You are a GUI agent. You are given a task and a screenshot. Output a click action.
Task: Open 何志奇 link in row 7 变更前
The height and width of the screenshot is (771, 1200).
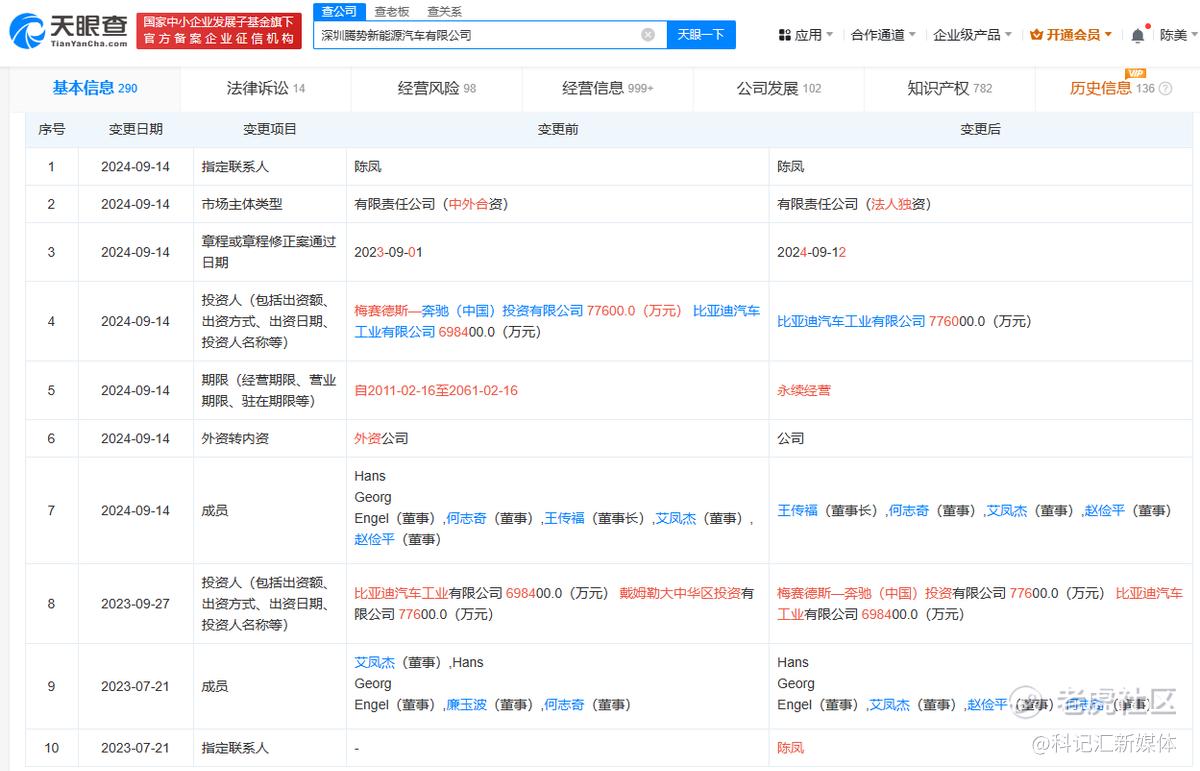coord(466,518)
